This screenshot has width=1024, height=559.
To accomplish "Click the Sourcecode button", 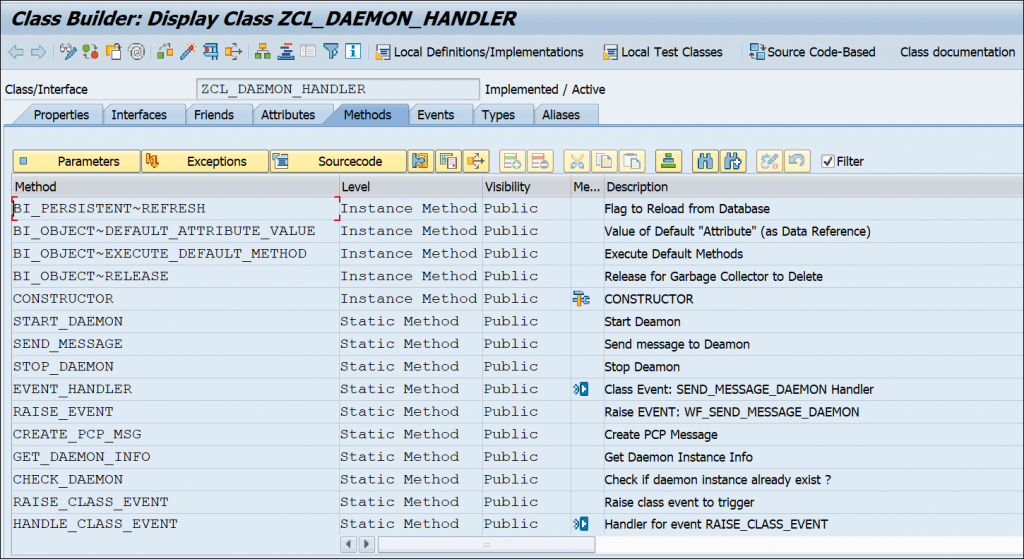I will (338, 161).
